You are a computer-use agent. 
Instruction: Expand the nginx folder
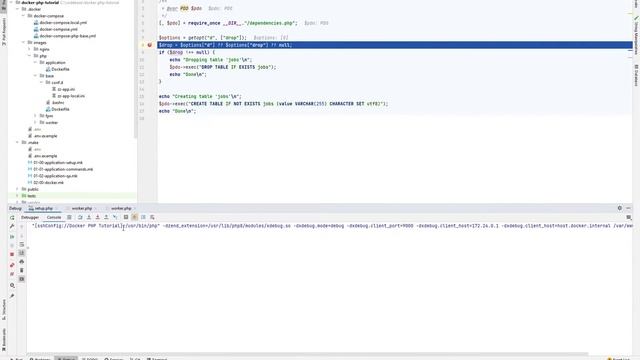pos(29,49)
